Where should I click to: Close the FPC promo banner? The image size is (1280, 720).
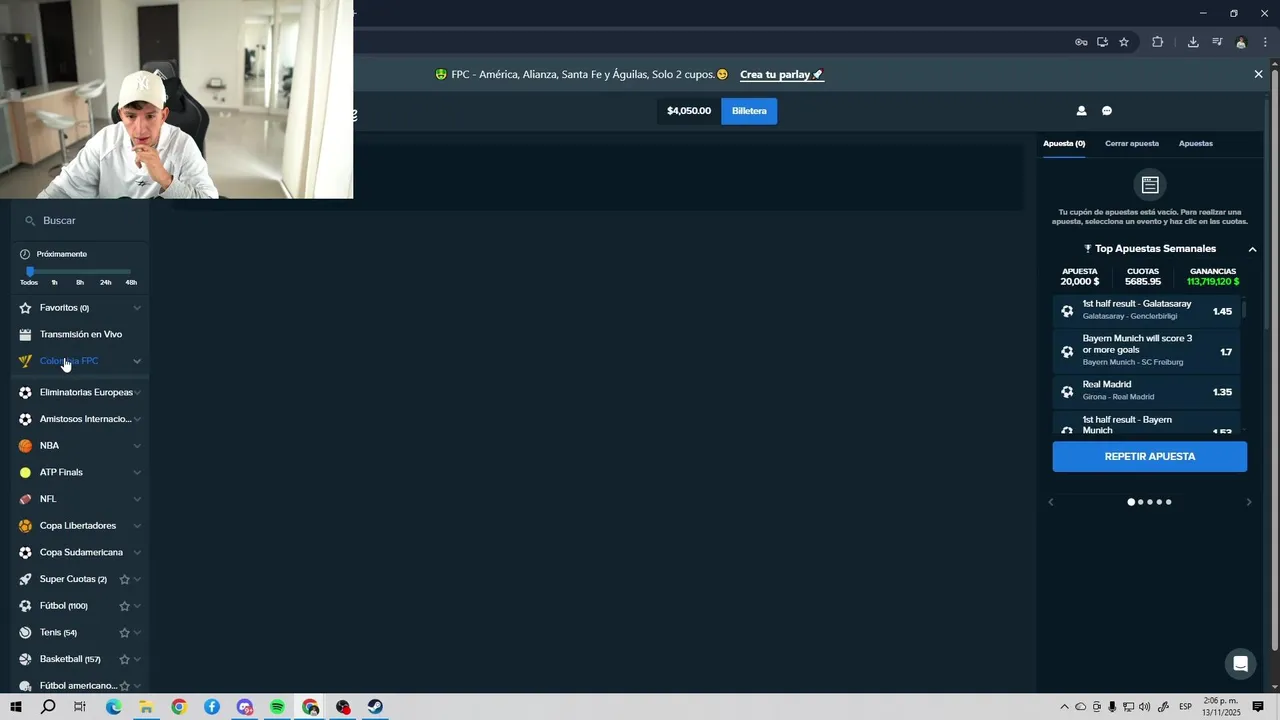(1258, 74)
